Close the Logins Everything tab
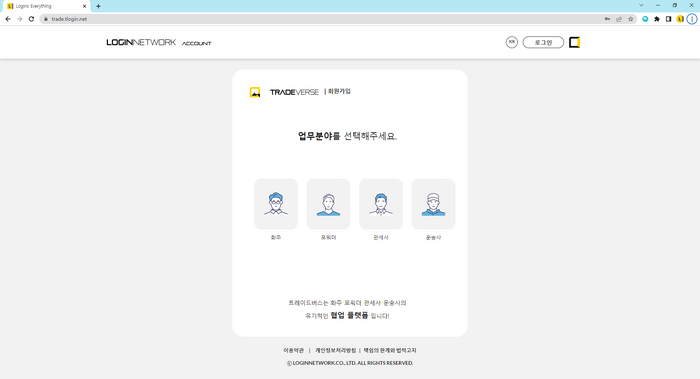Image resolution: width=700 pixels, height=379 pixels. click(x=84, y=6)
